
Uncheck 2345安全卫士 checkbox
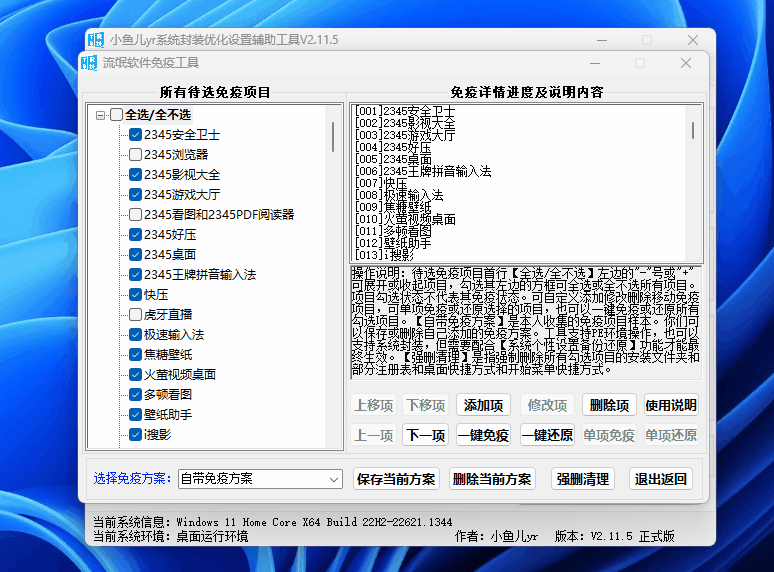click(x=135, y=135)
